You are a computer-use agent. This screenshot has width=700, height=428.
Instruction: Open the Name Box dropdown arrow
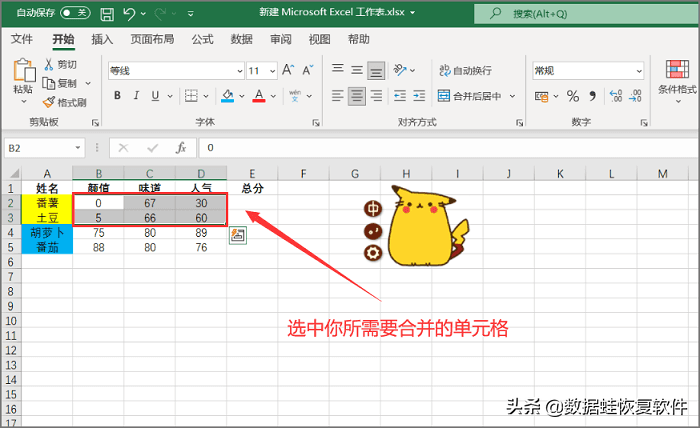click(x=78, y=148)
